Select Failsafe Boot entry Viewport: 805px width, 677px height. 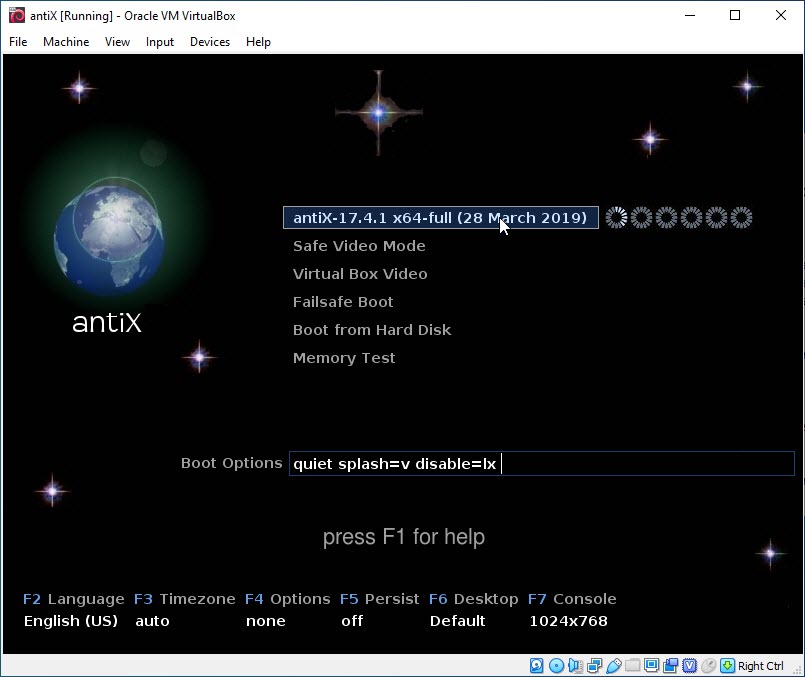pos(343,302)
